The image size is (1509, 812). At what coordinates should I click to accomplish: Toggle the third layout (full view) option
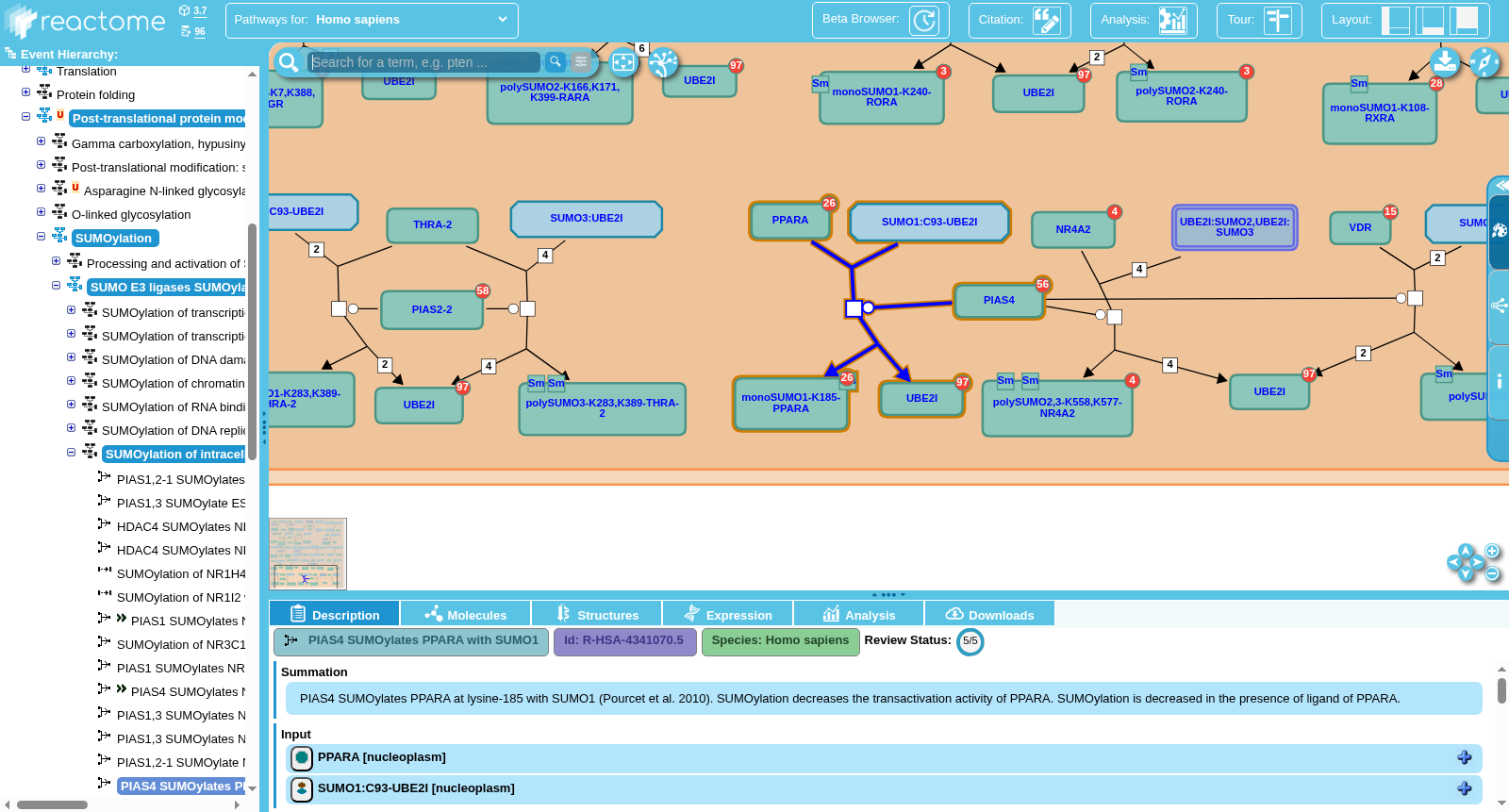(1465, 20)
